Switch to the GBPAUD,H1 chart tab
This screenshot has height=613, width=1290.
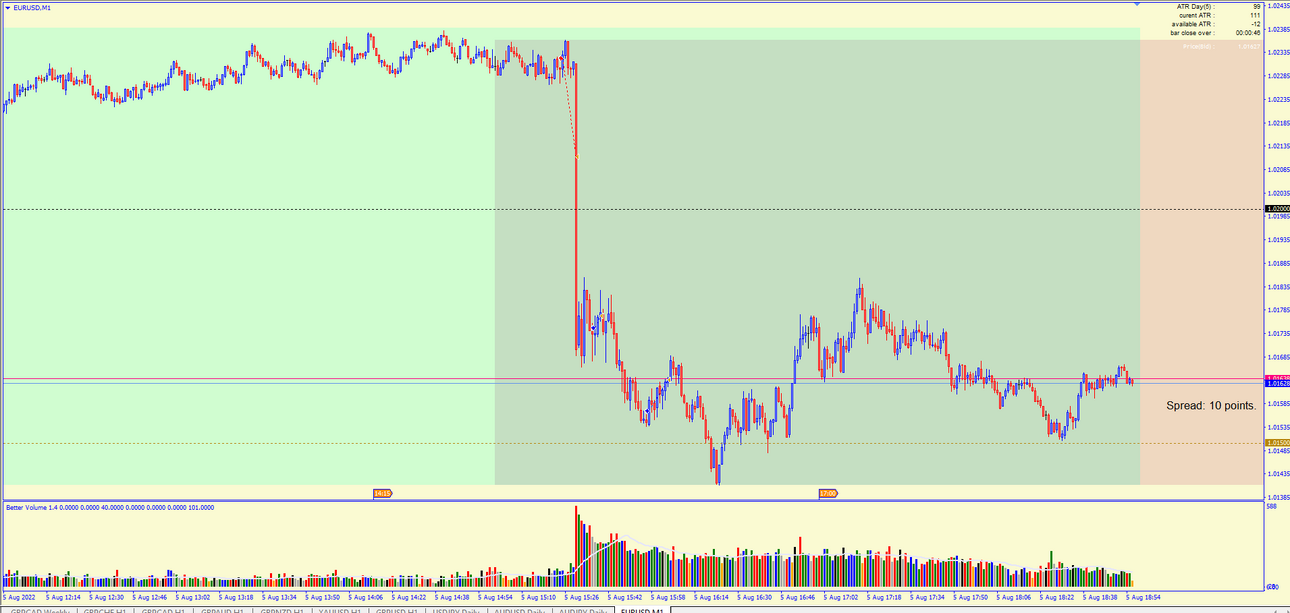(x=222, y=610)
